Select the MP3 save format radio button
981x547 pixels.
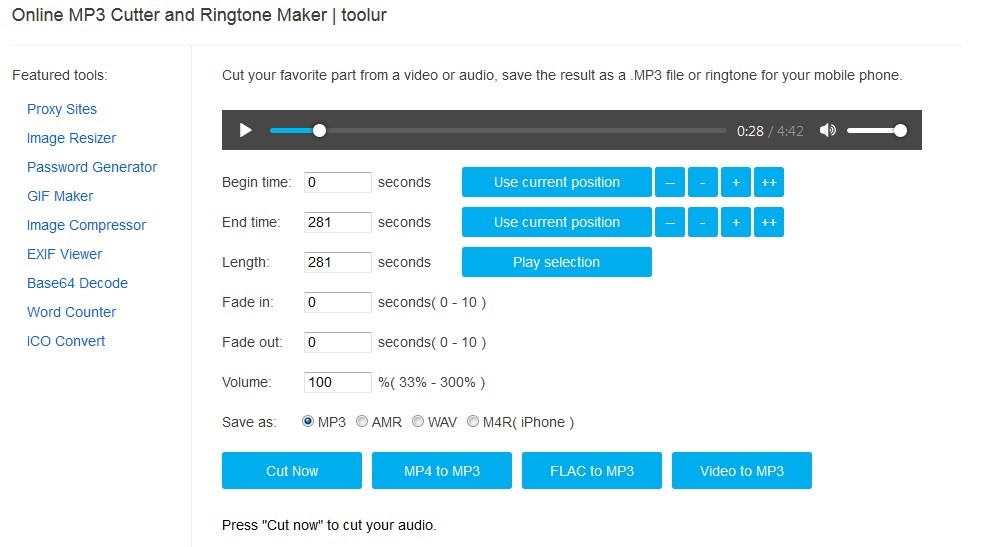pyautogui.click(x=308, y=422)
